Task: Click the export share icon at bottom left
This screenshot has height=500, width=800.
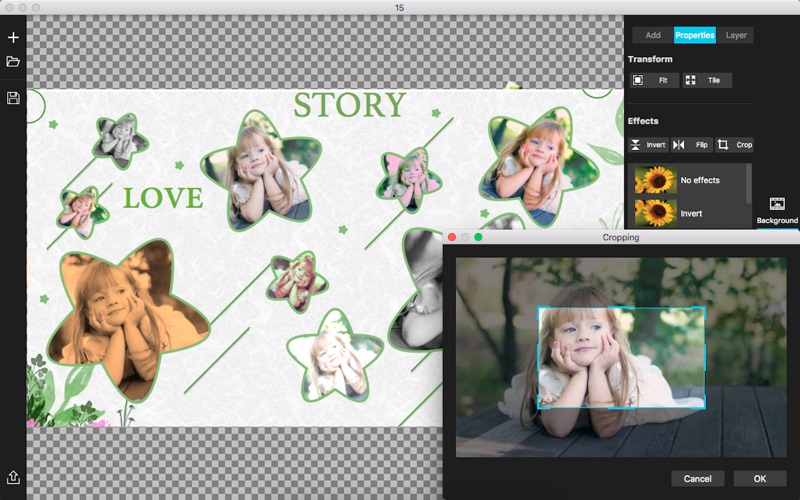Action: pos(13,477)
